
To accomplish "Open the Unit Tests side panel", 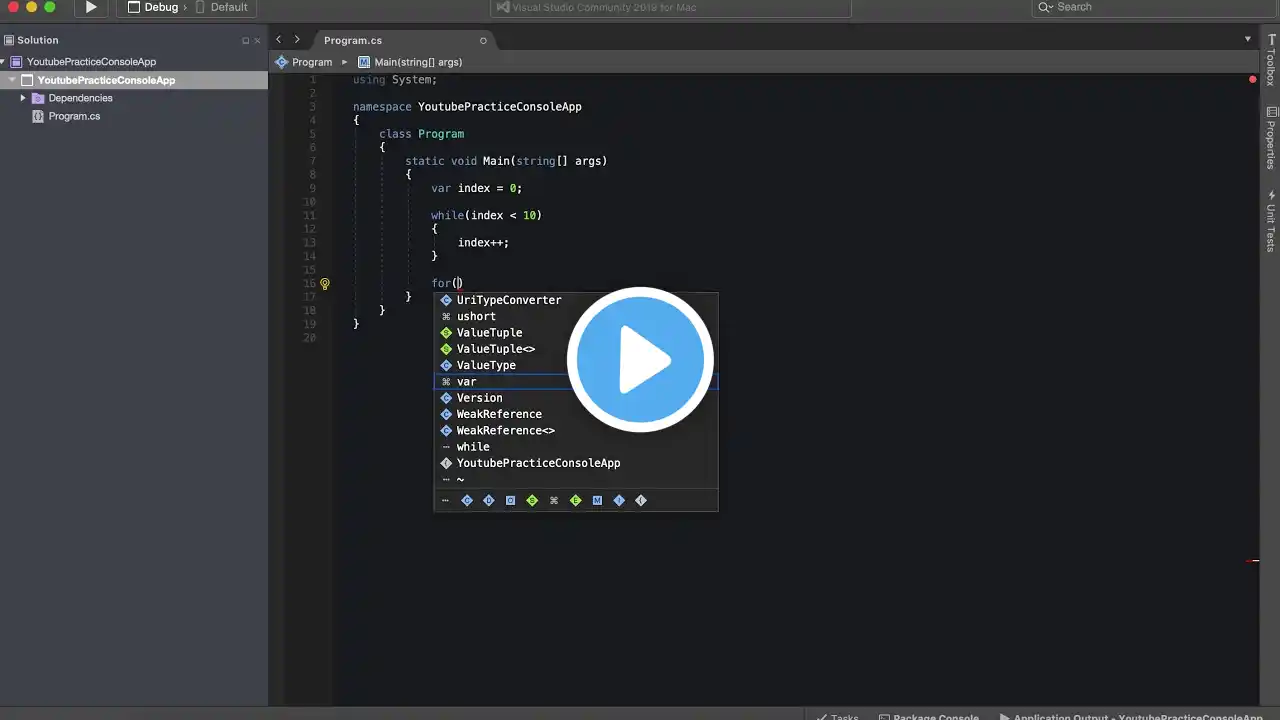I will coord(1271,220).
